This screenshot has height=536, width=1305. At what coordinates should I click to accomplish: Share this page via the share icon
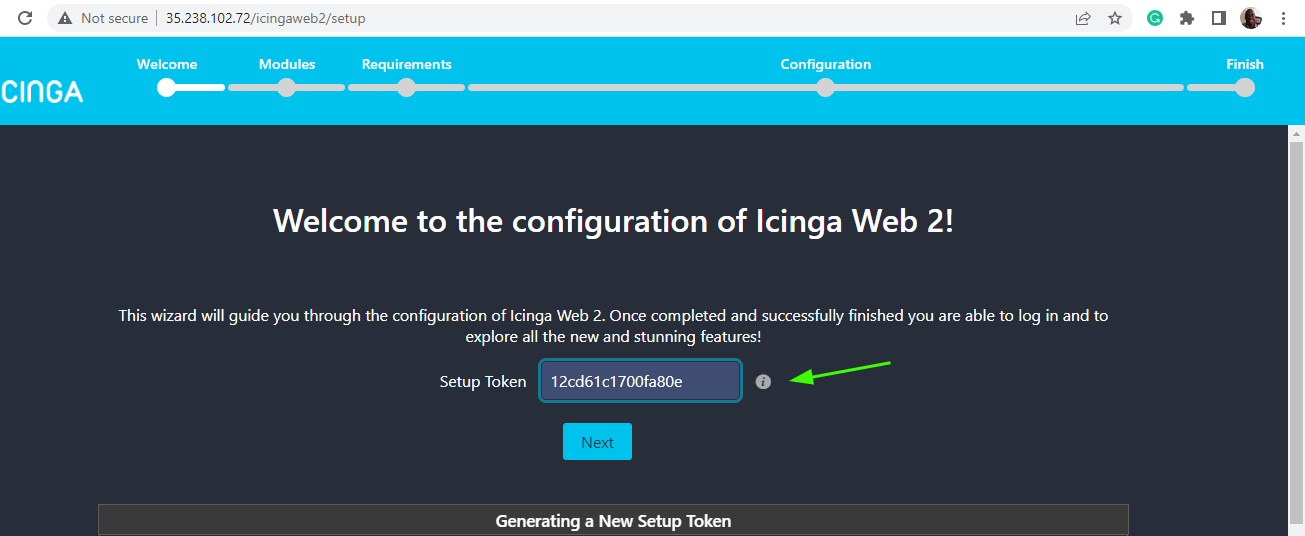click(x=1083, y=18)
